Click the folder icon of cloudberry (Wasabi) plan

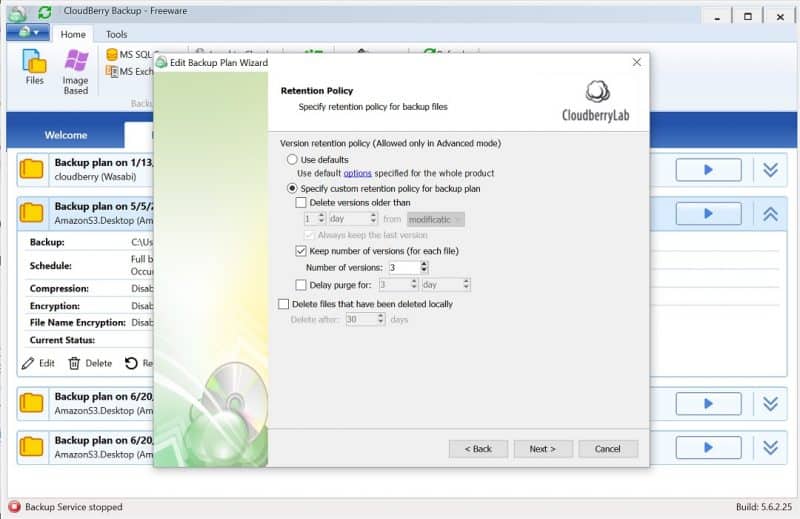(x=31, y=169)
